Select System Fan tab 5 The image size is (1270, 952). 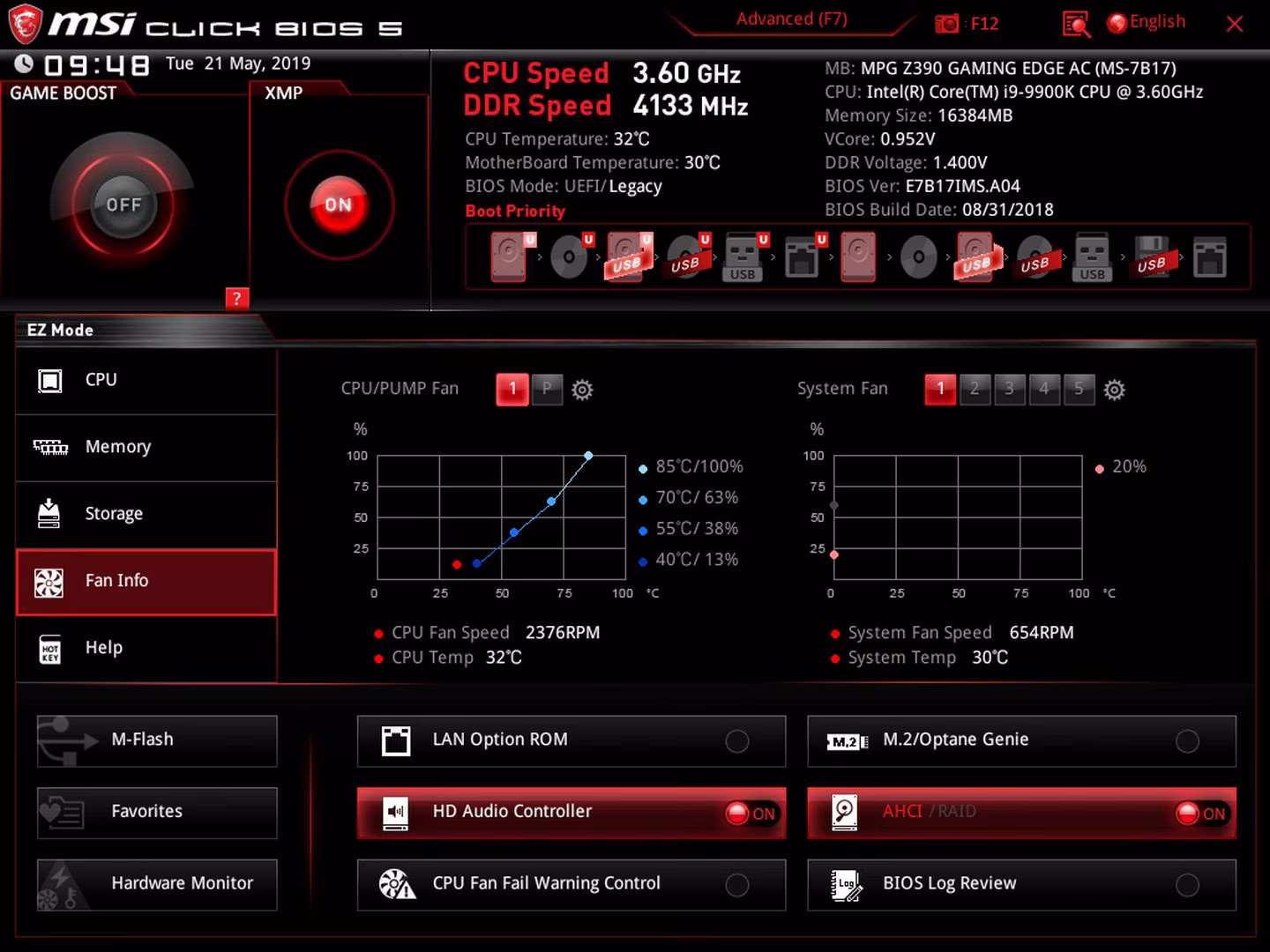(1078, 389)
